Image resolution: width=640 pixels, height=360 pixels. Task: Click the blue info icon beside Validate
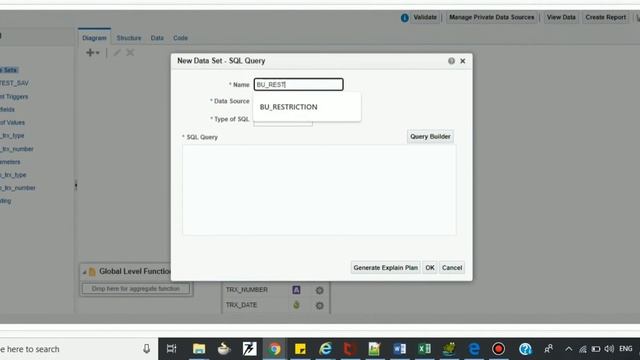[x=404, y=18]
